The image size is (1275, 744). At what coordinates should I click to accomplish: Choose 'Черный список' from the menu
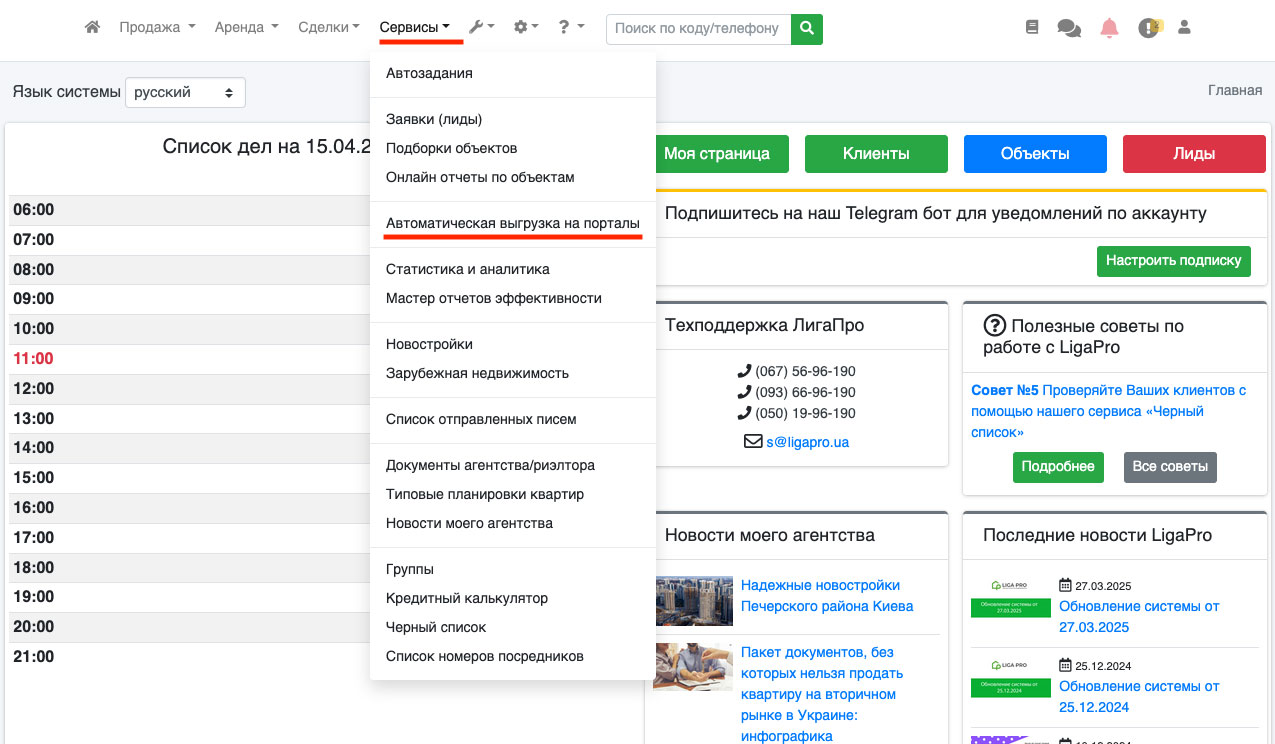point(436,627)
